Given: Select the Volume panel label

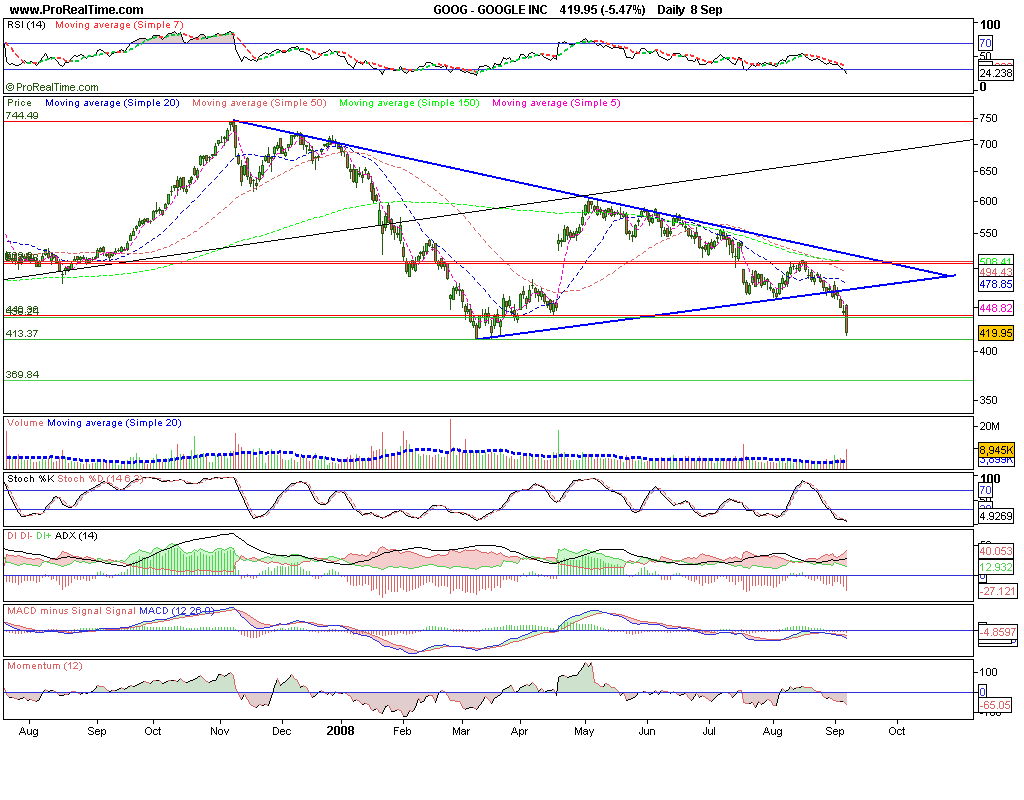Looking at the screenshot, I should (x=25, y=423).
